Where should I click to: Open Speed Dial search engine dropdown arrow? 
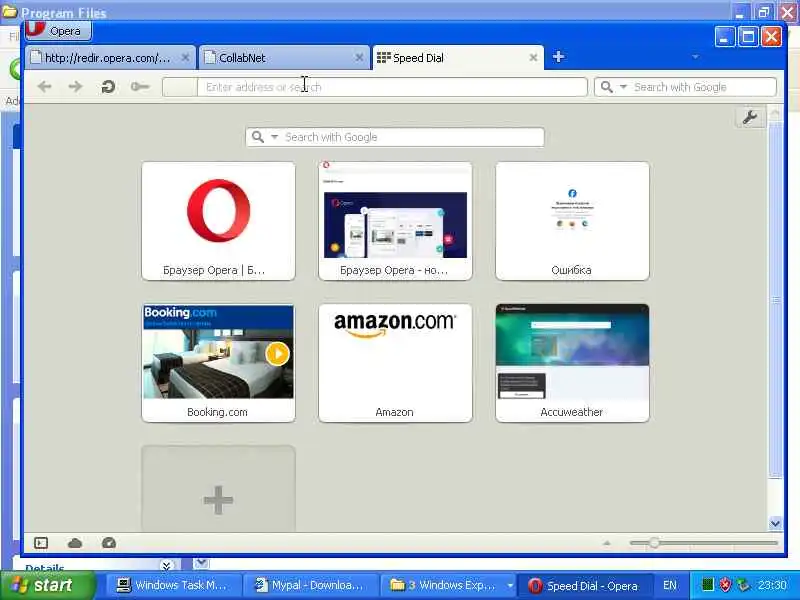274,137
